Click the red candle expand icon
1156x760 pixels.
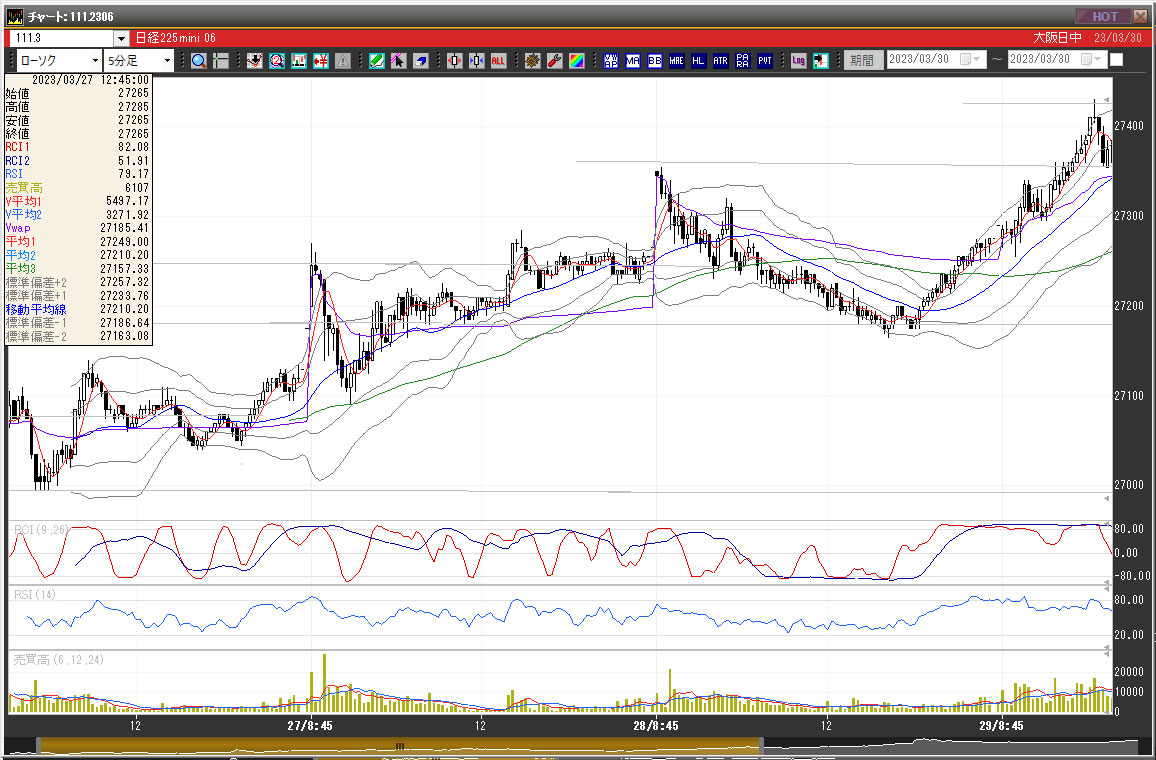click(455, 60)
